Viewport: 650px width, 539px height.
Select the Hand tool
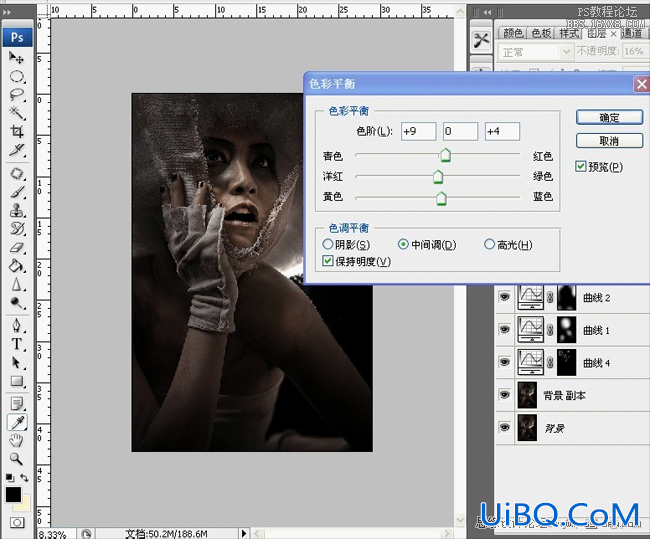17,440
